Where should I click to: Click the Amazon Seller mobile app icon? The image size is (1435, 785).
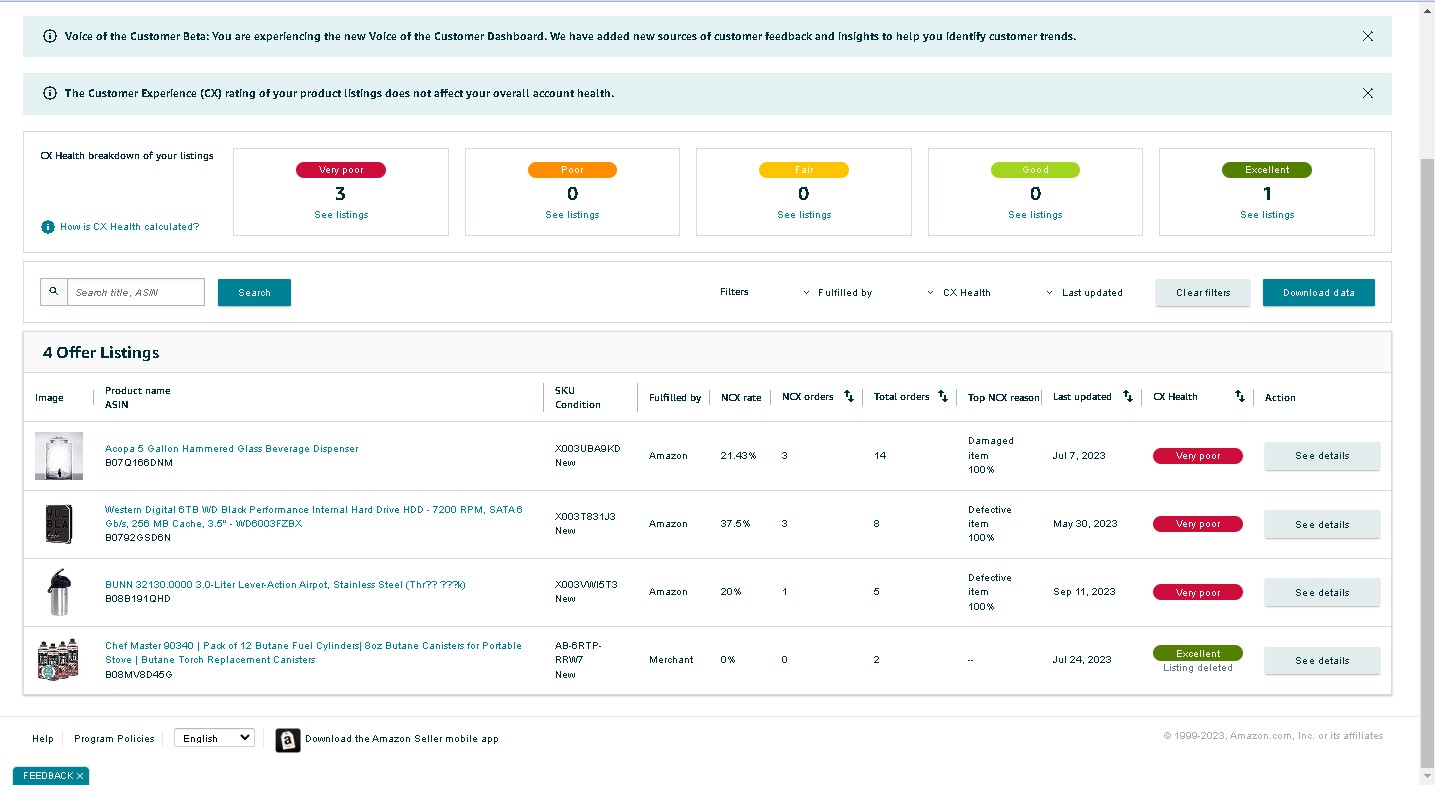tap(288, 739)
